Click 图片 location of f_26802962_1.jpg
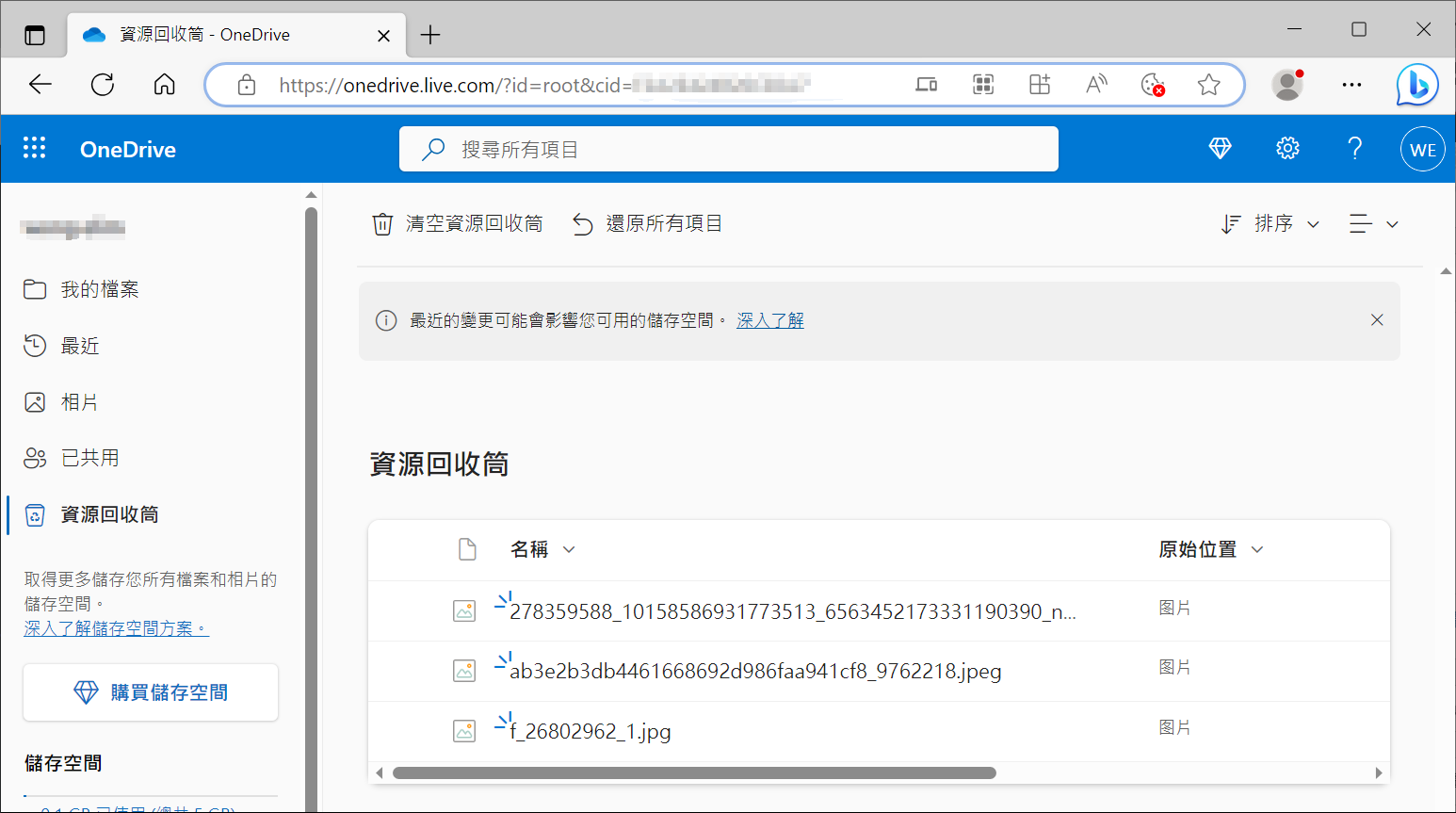 (x=1174, y=727)
